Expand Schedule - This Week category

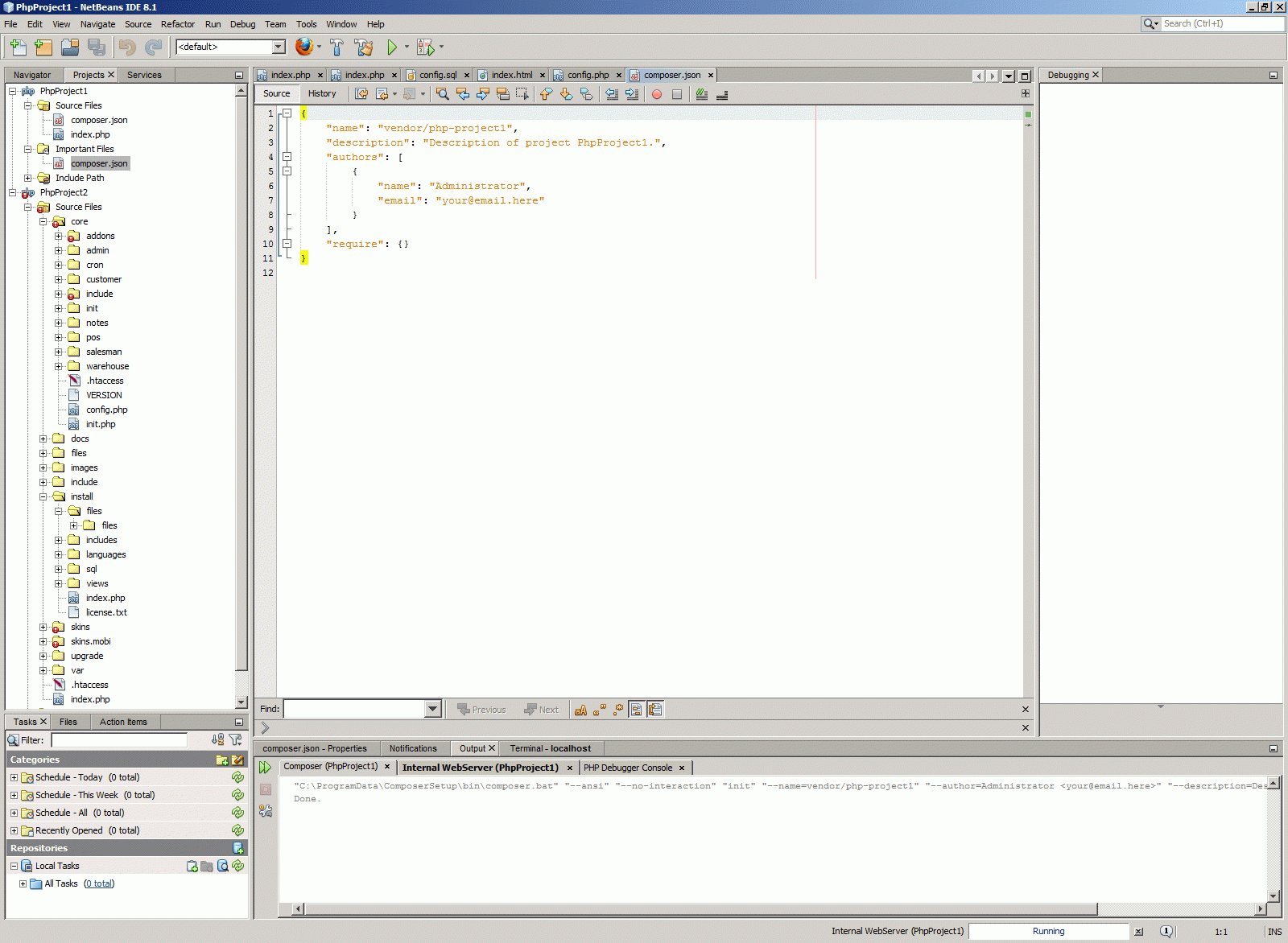[14, 795]
